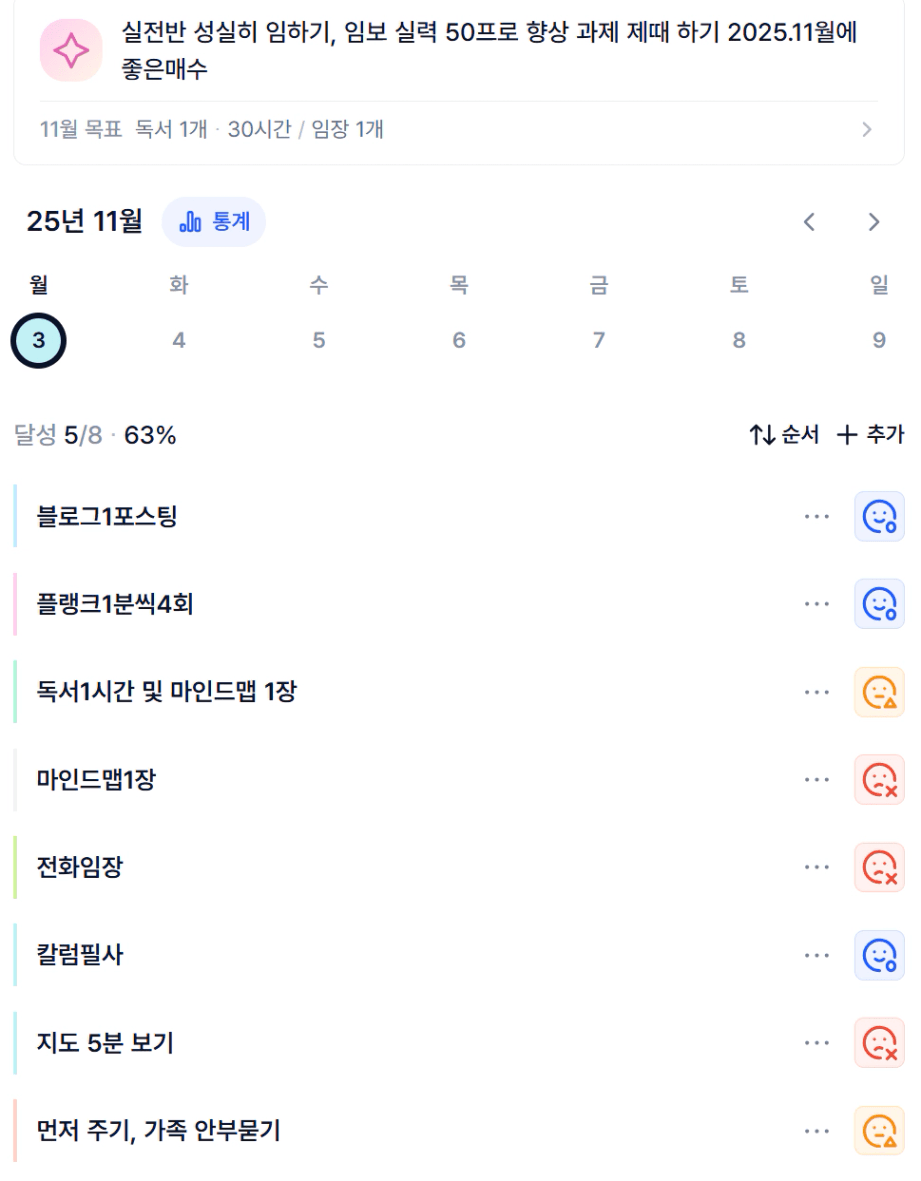Click orange status face for 먼저 주기, 가족 안부묻기
921x1181 pixels.
[879, 1130]
